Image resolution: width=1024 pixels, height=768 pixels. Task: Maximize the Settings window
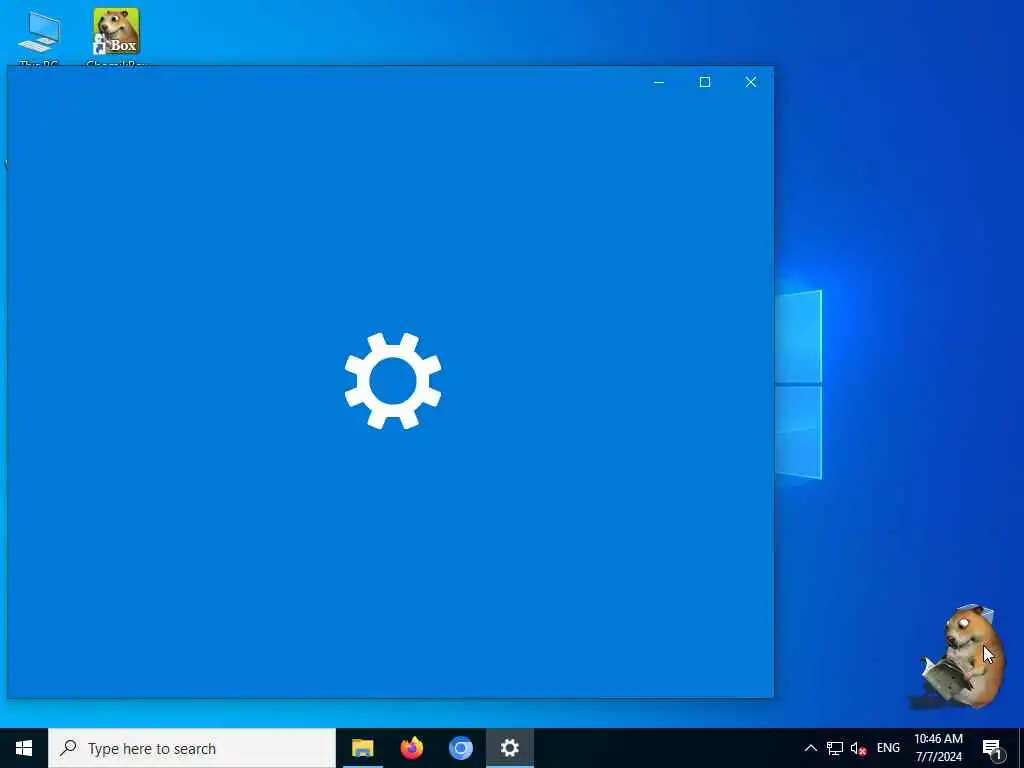[705, 82]
